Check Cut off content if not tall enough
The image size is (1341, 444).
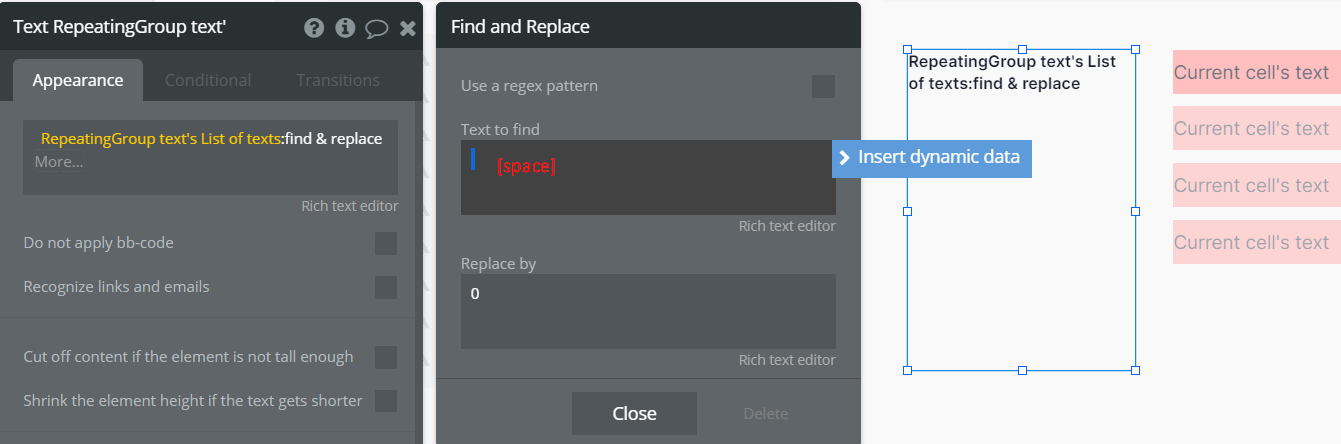click(x=386, y=357)
